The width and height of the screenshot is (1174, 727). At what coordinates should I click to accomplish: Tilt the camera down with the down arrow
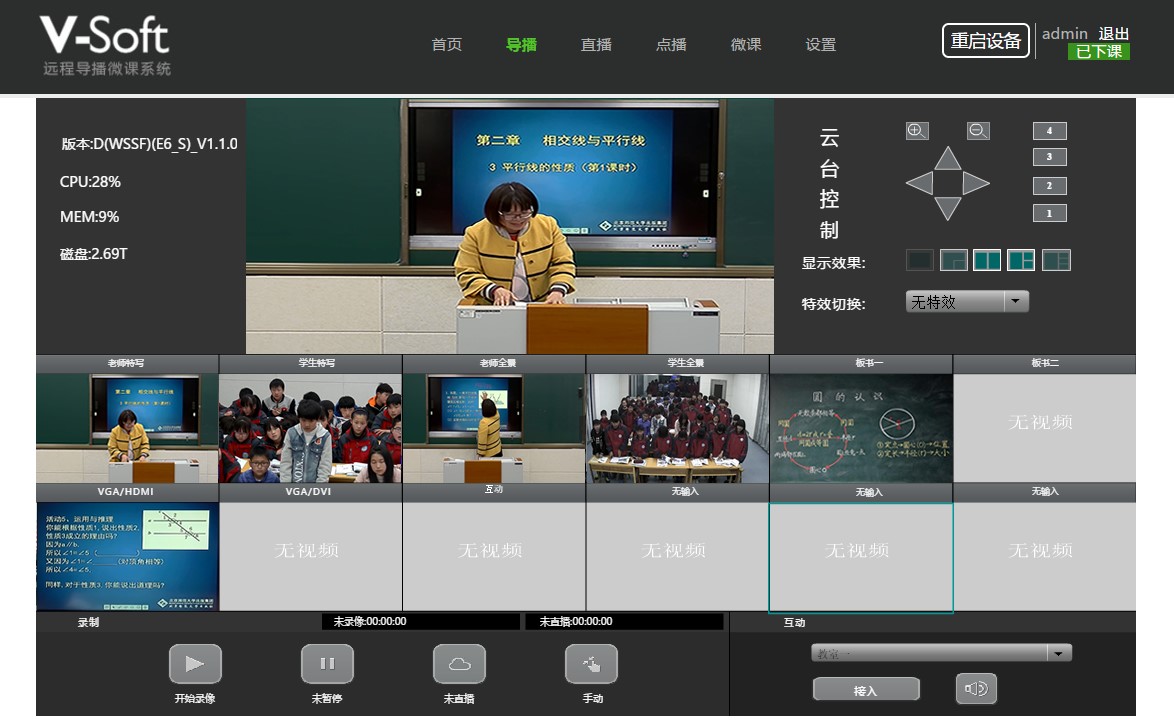tap(947, 208)
